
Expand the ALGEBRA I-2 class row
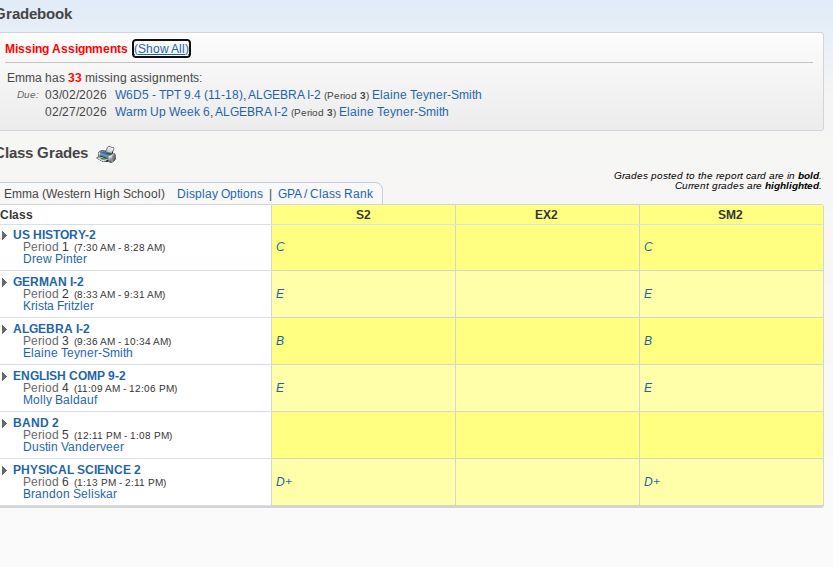[x=4, y=329]
